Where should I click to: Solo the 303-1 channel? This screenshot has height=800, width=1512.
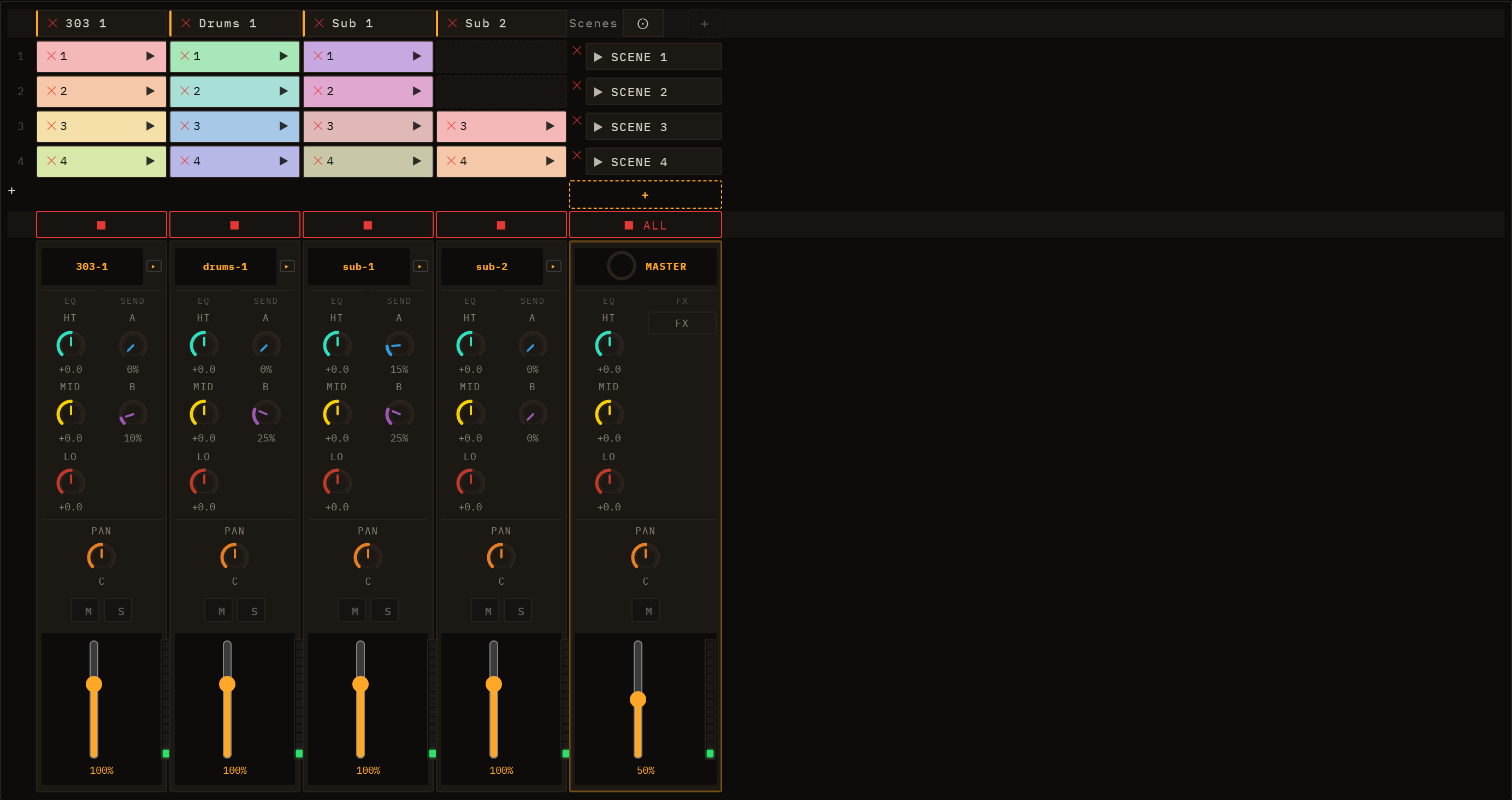tap(119, 611)
